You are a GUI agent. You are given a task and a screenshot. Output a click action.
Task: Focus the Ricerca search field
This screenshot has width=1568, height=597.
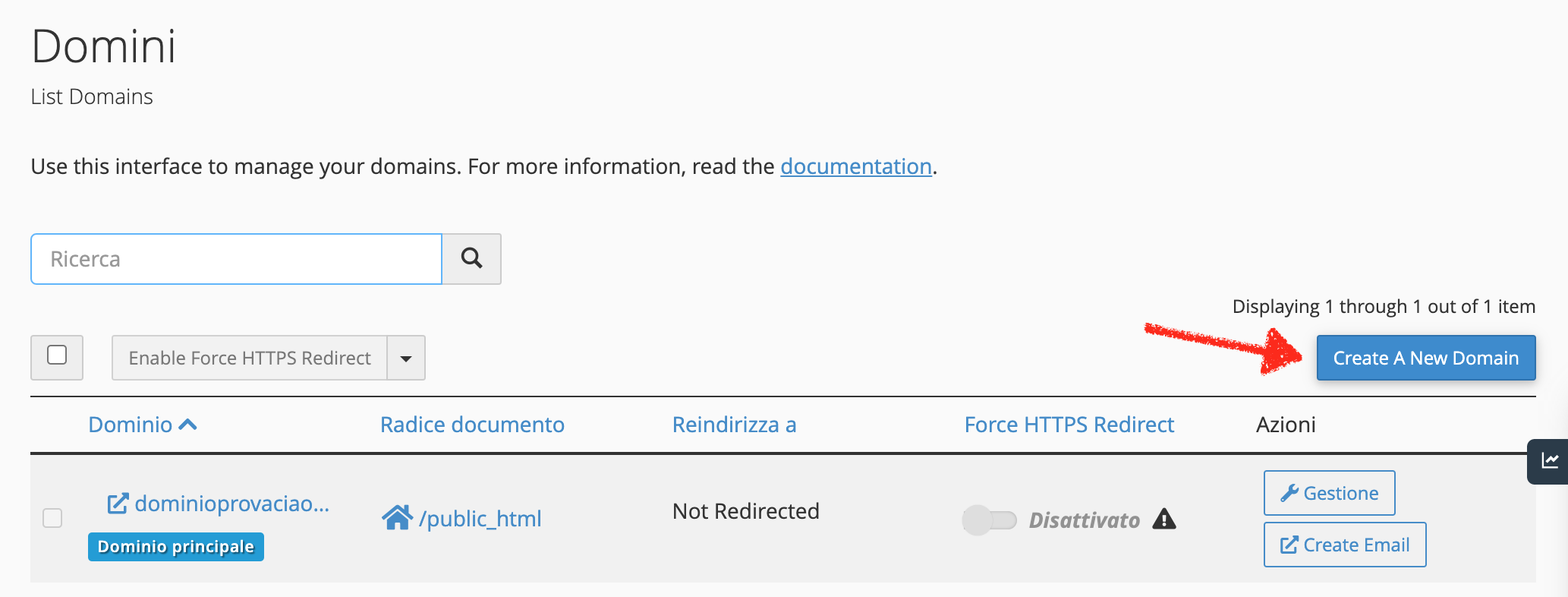click(236, 259)
